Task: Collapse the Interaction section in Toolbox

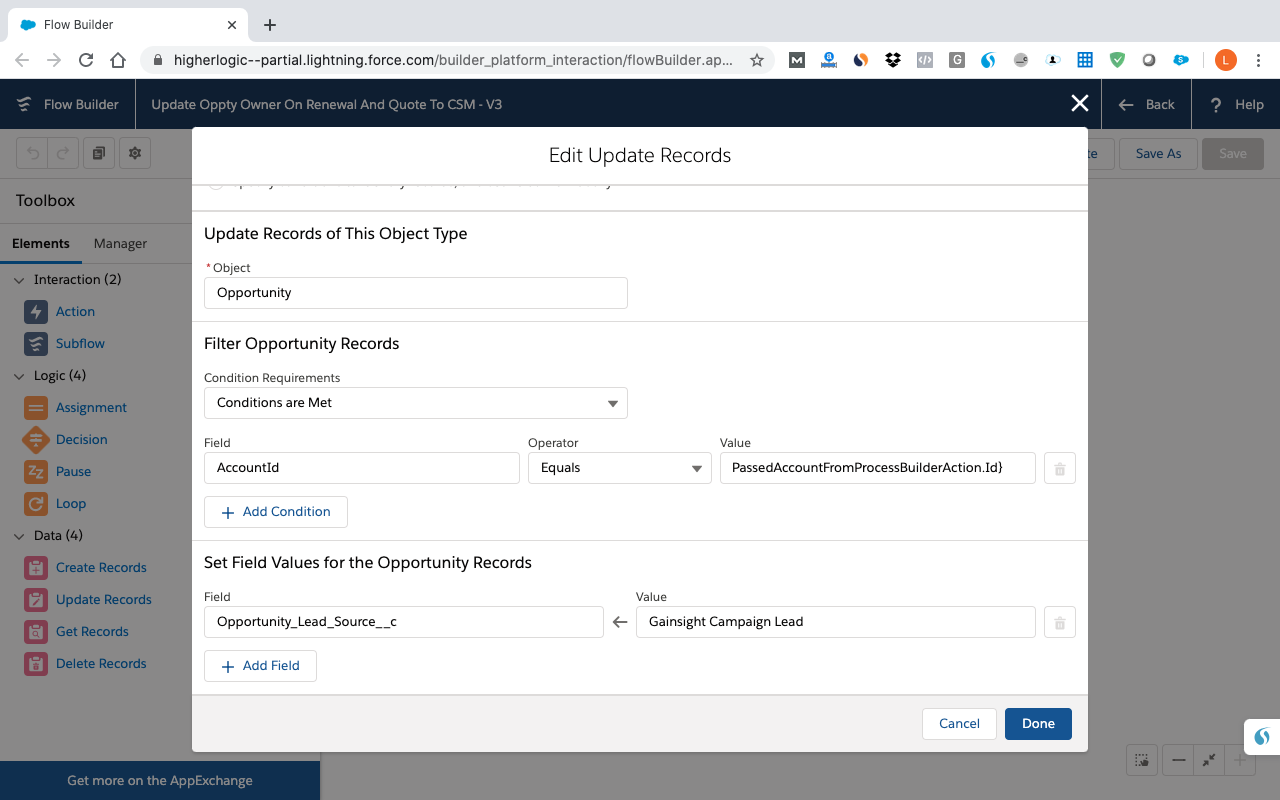Action: [x=19, y=280]
